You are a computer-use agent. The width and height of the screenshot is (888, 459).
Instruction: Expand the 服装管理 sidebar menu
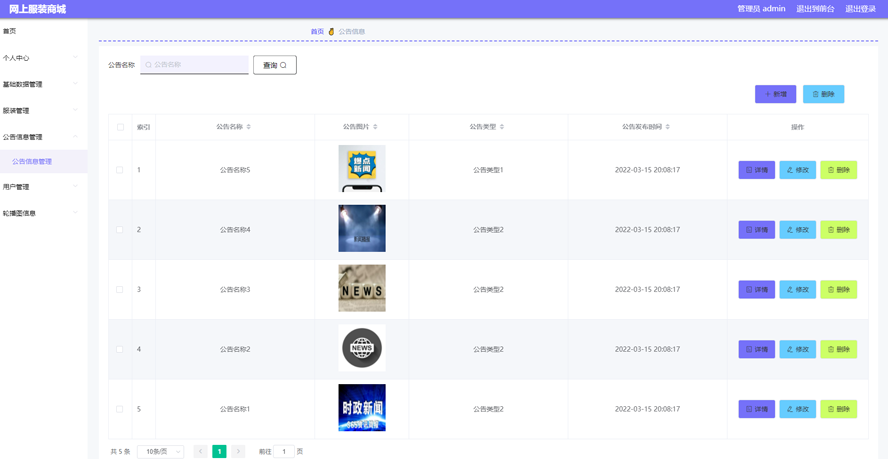40,111
